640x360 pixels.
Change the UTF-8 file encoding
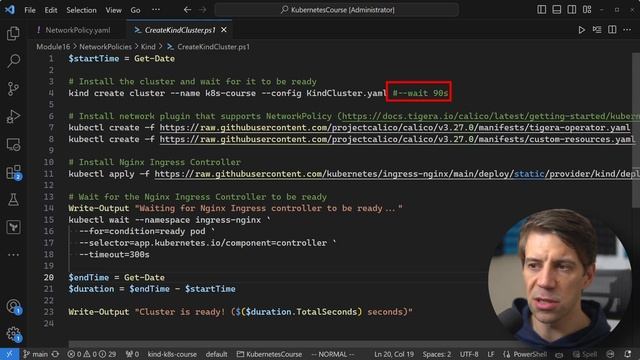coord(469,354)
